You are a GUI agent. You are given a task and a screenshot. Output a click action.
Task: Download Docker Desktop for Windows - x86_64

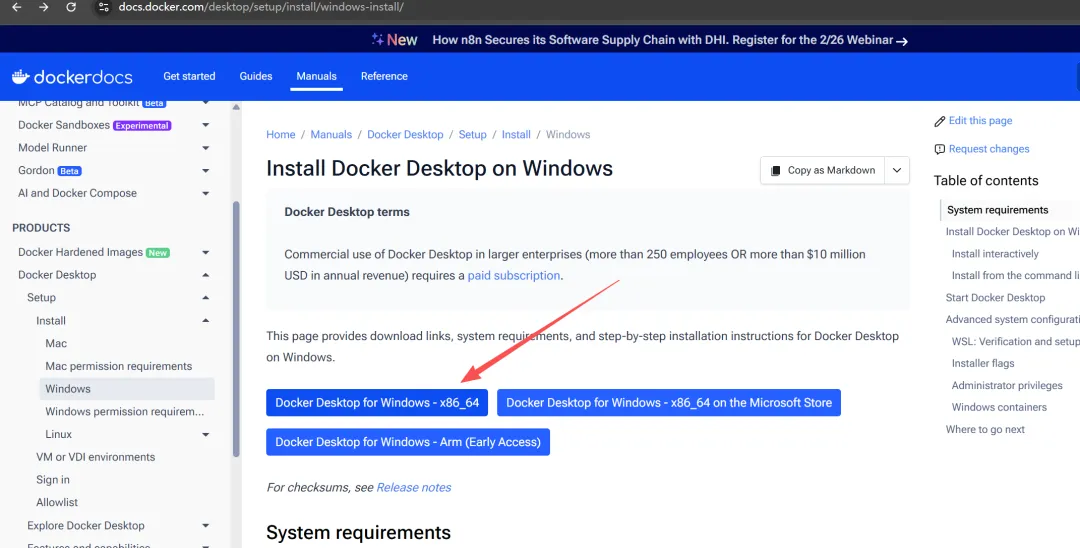click(x=377, y=403)
